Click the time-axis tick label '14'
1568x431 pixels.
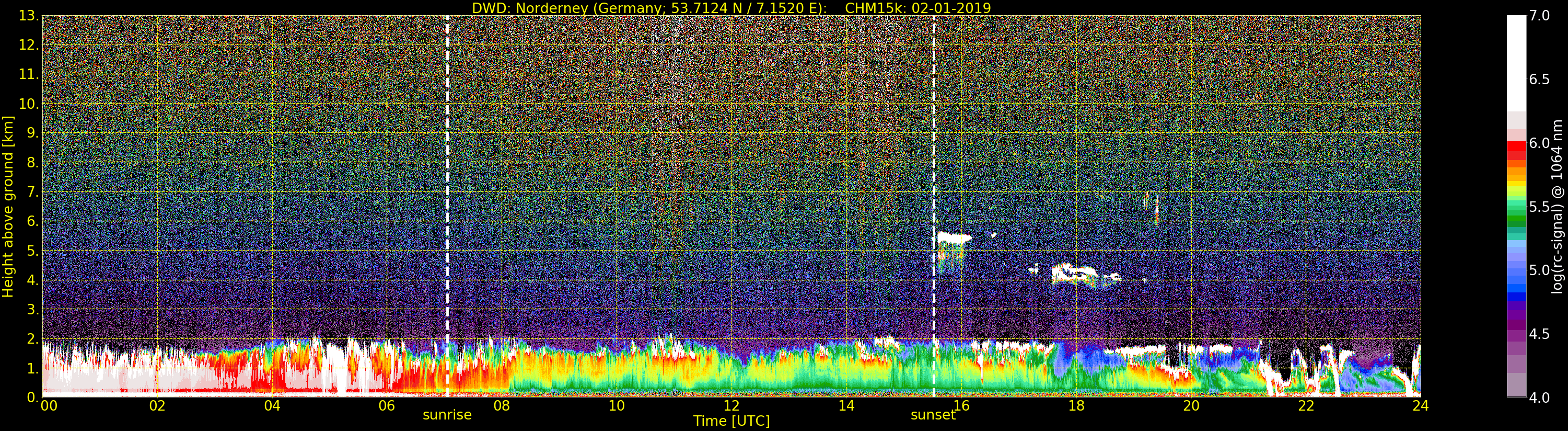(846, 406)
